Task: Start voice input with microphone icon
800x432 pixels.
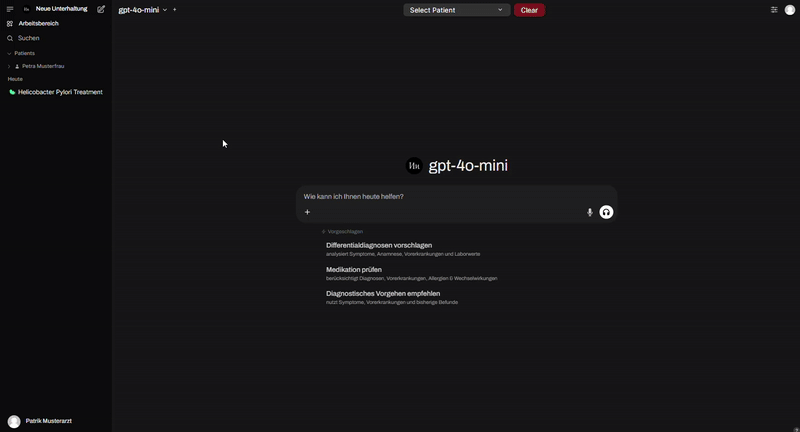Action: point(590,212)
